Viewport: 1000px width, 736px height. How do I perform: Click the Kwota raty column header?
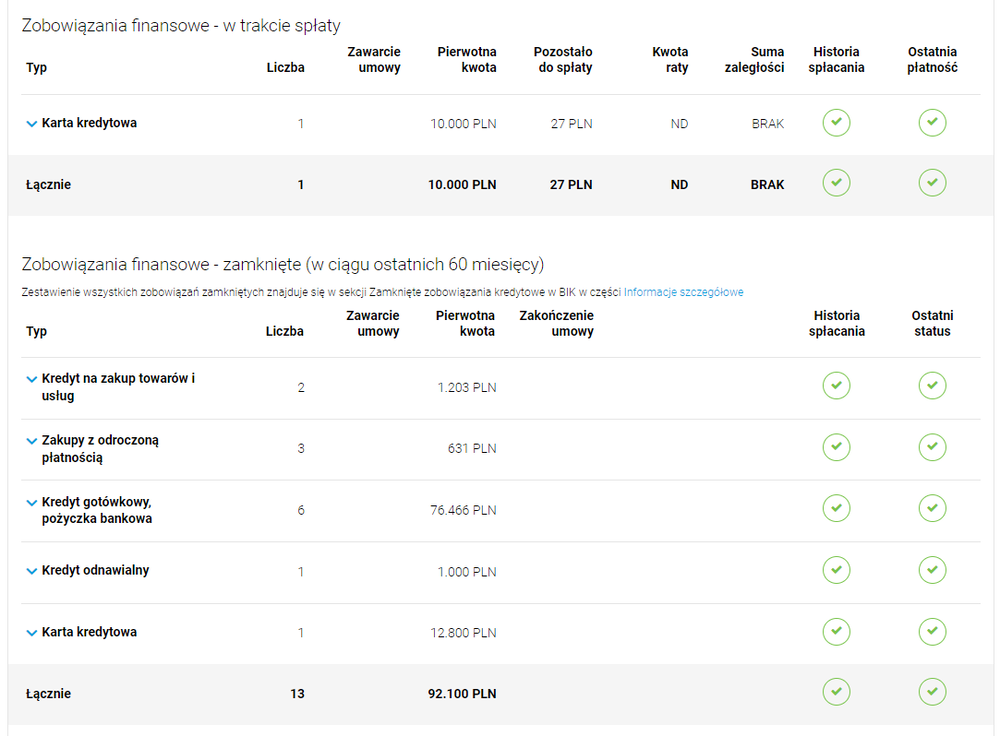click(670, 59)
